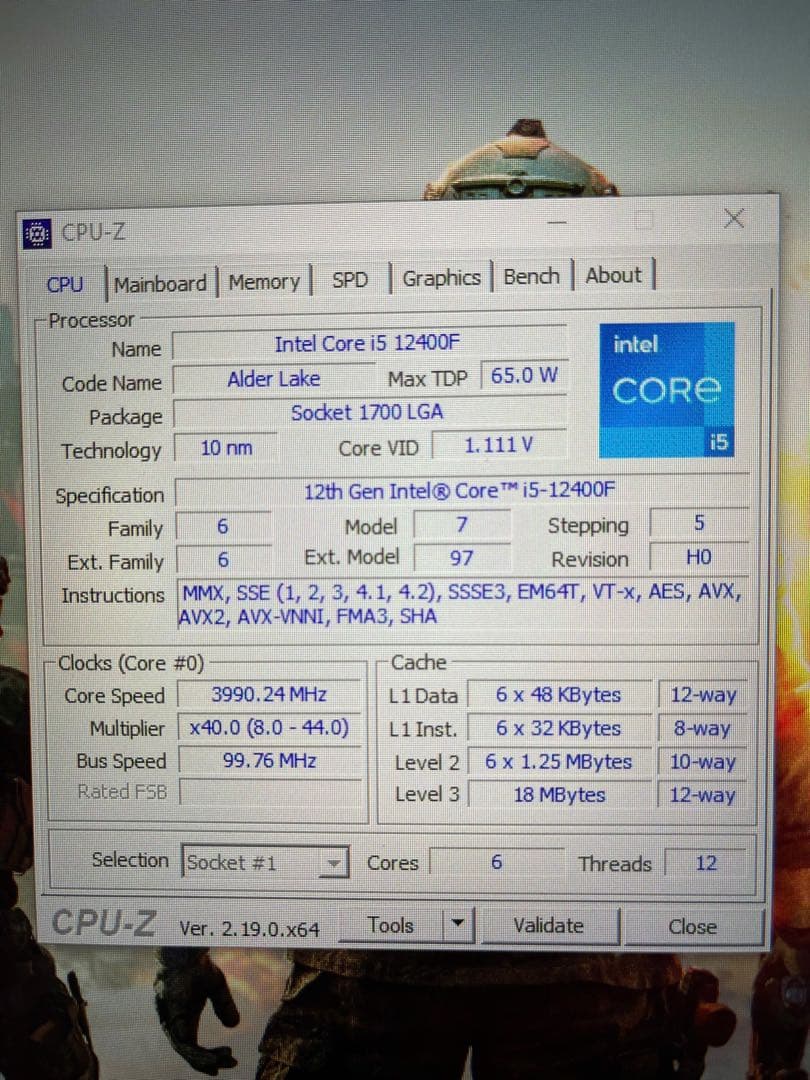Screen dimensions: 810x1080
Task: Click the L1 Inst. 6 x 32 KBytes value
Action: 559,728
